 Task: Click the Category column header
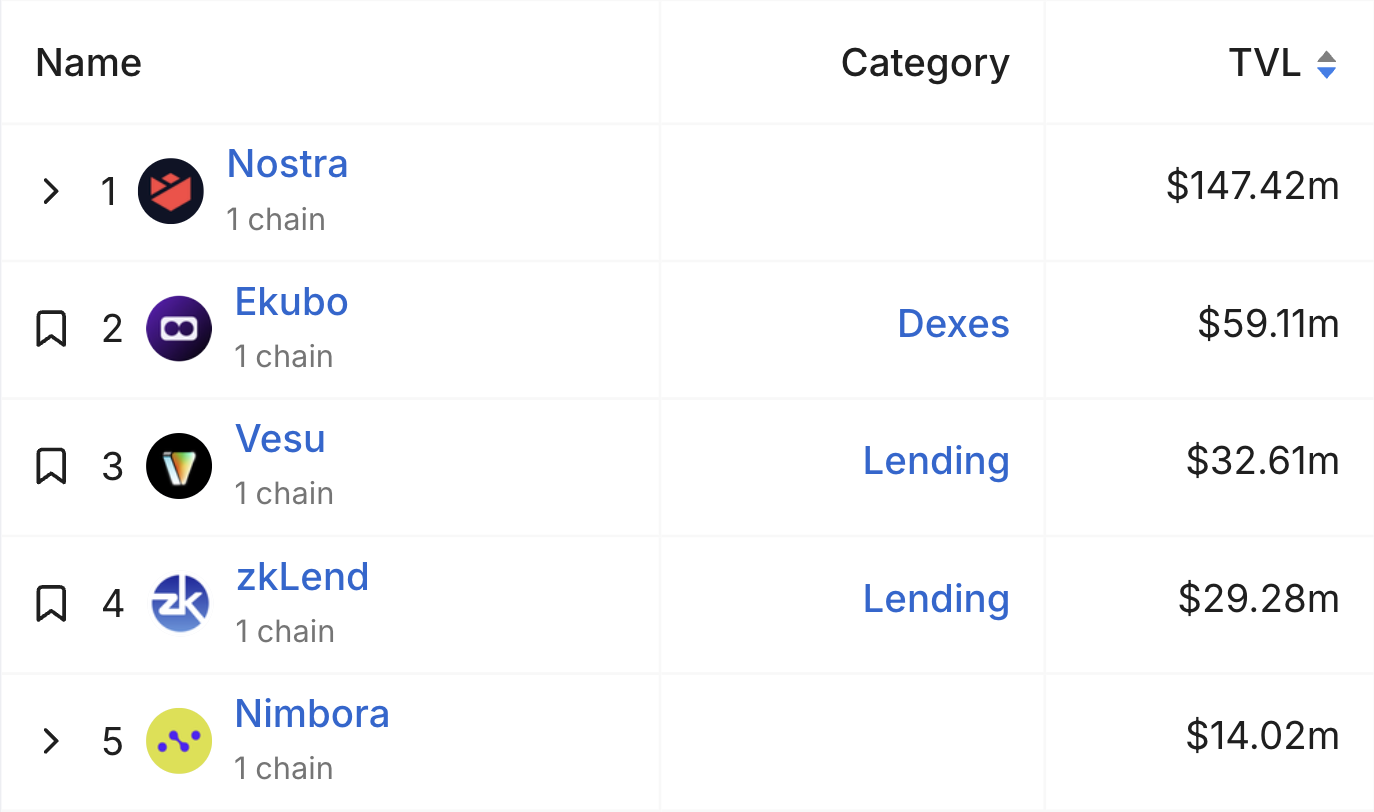coord(925,63)
